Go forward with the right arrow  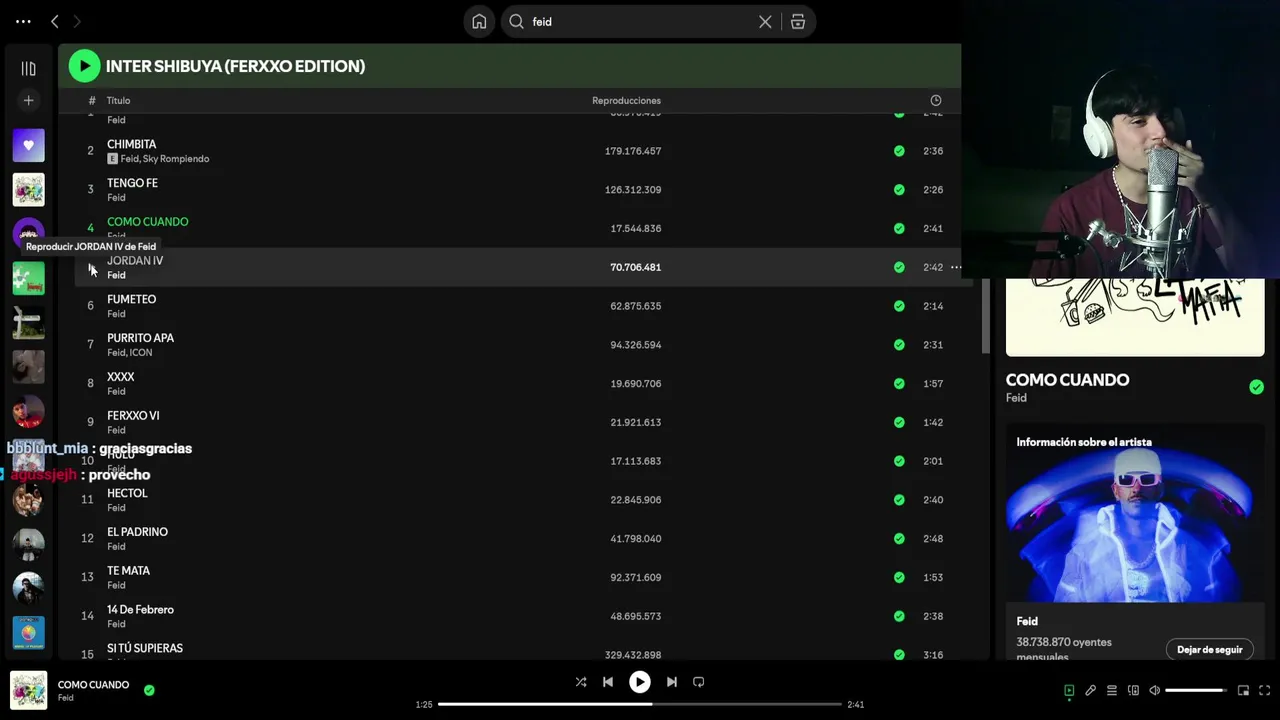coord(77,21)
